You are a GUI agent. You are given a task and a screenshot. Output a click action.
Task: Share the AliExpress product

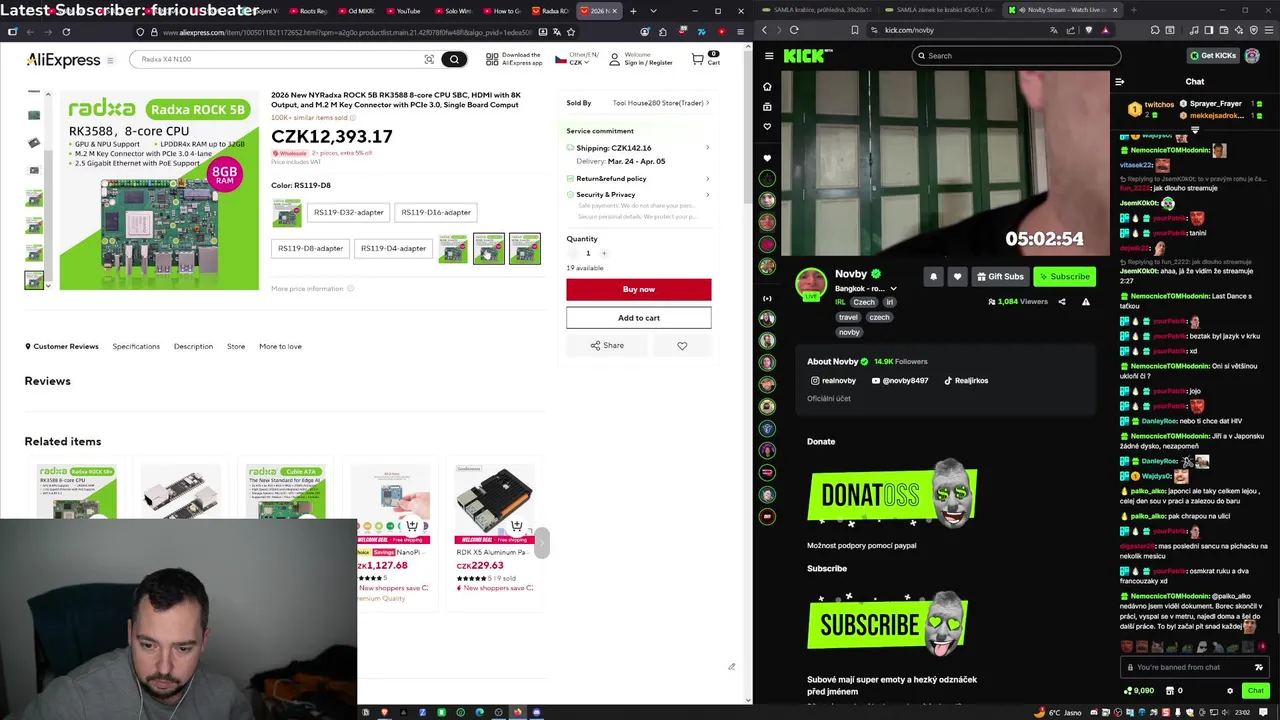point(607,345)
